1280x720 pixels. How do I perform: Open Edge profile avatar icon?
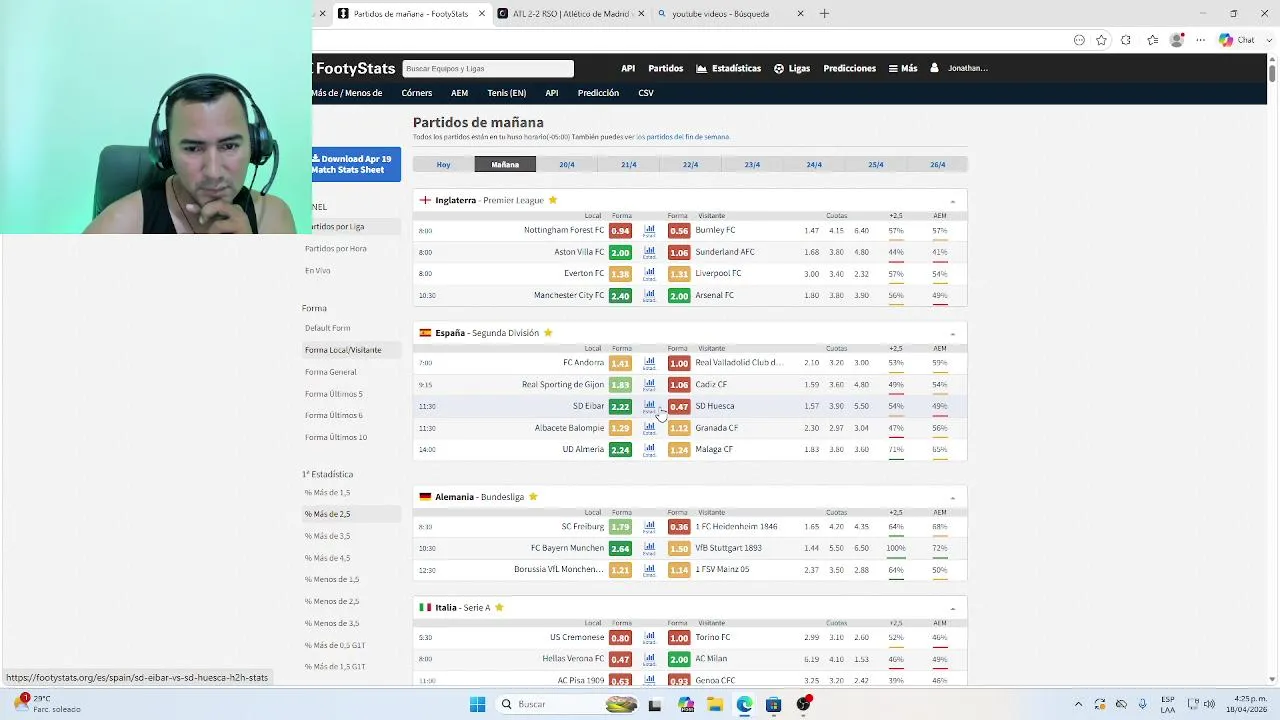click(x=1177, y=40)
